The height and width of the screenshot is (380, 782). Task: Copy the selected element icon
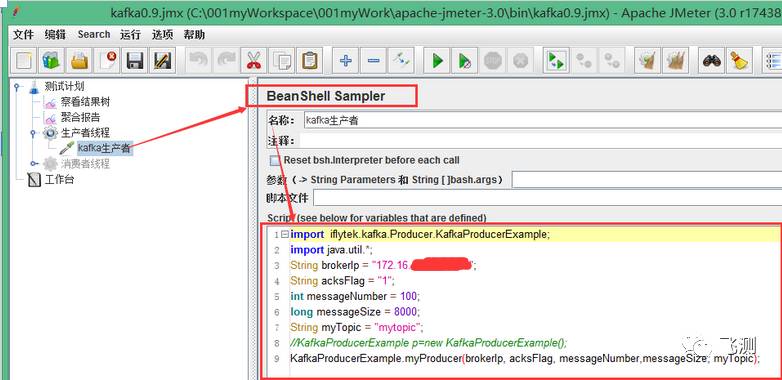pos(282,61)
